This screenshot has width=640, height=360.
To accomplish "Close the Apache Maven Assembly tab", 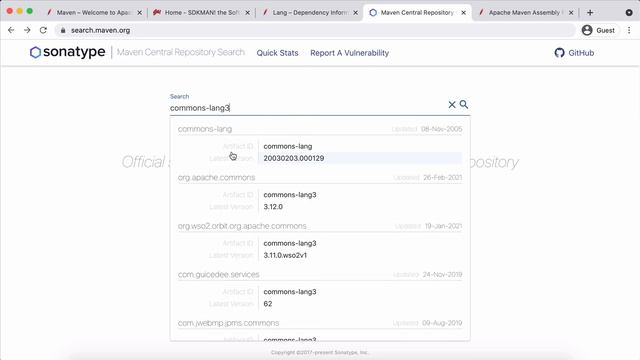I will click(571, 13).
